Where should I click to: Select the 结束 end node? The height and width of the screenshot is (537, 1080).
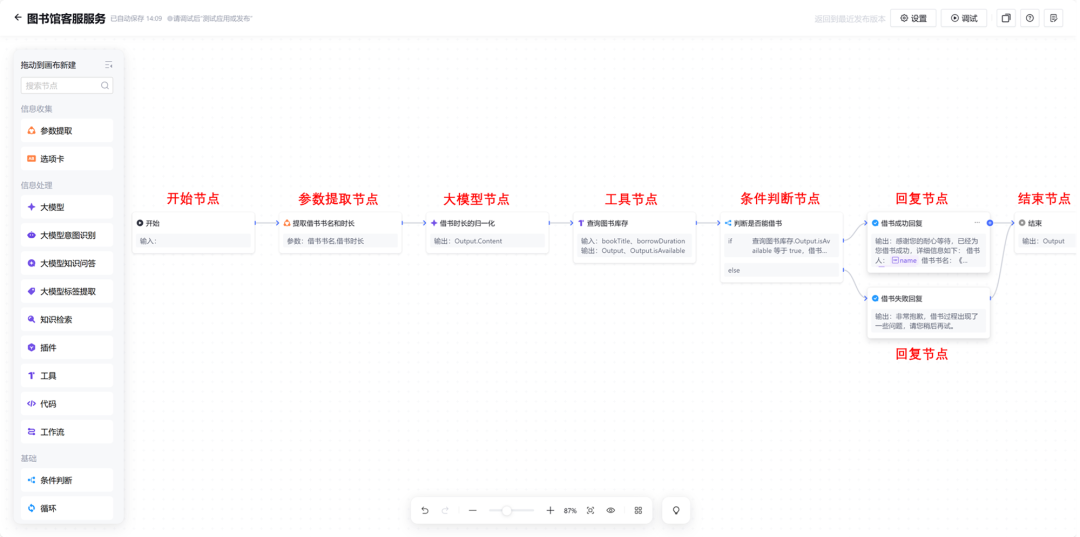[x=1046, y=233]
